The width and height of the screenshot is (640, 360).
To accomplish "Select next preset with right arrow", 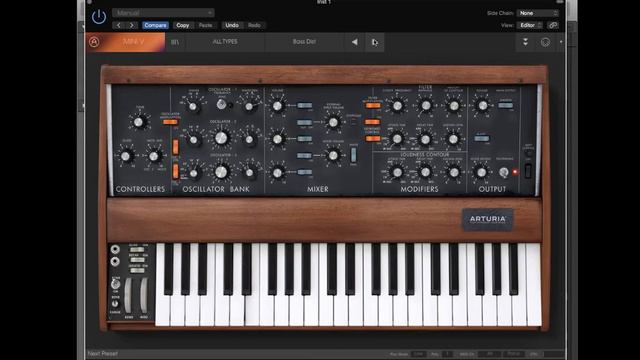I will pyautogui.click(x=374, y=42).
